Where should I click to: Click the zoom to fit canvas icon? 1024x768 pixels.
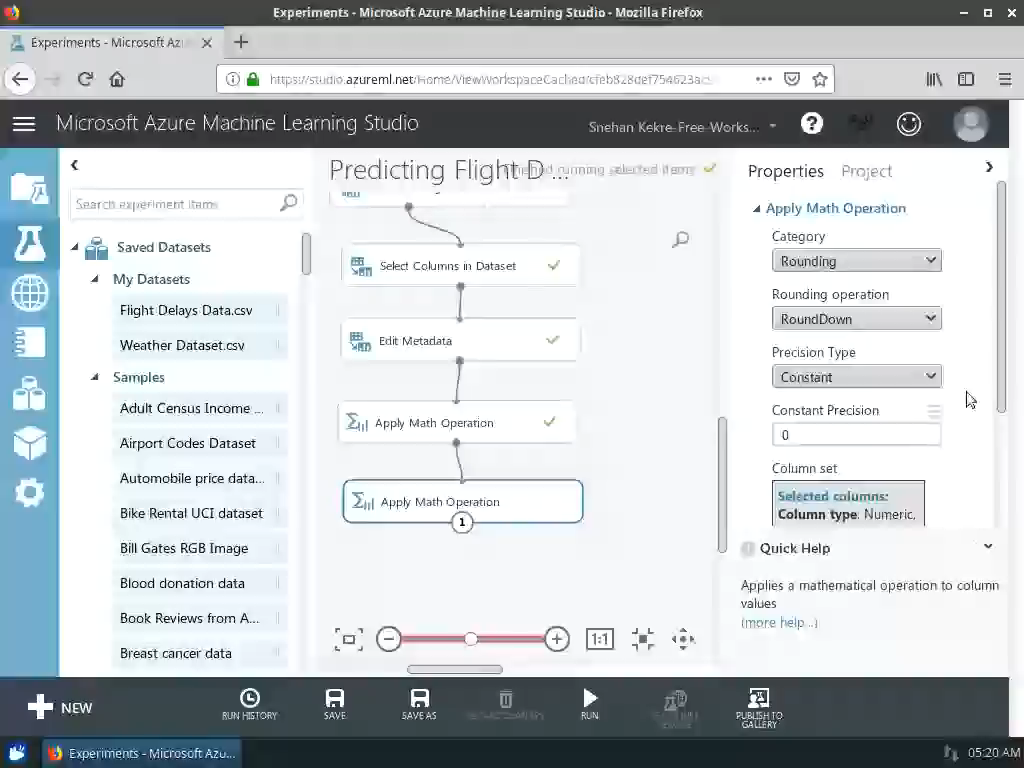[x=349, y=639]
